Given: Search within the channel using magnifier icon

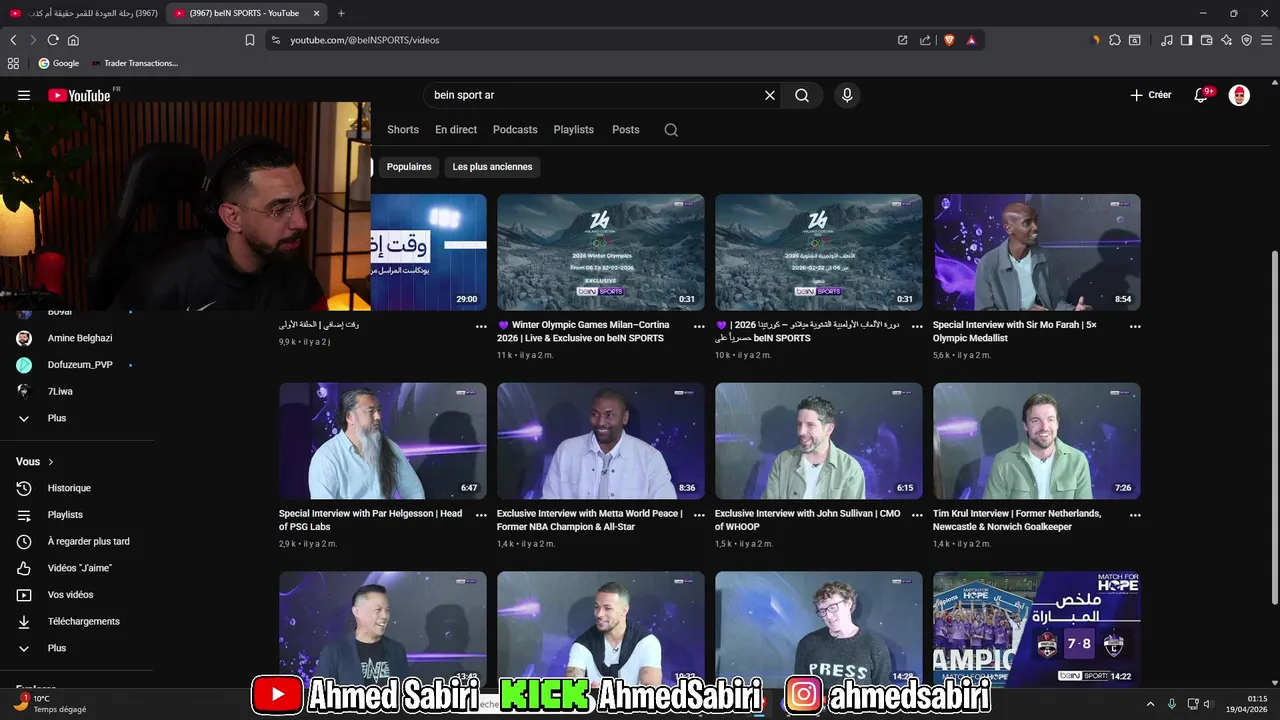Looking at the screenshot, I should (671, 130).
